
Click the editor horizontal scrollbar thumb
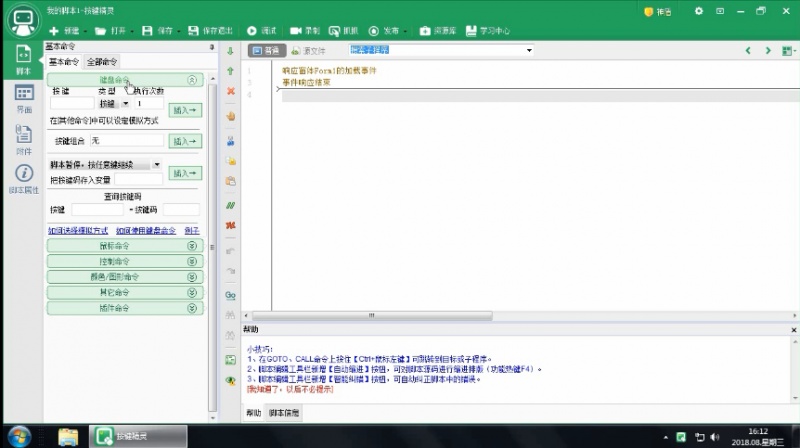click(x=372, y=316)
